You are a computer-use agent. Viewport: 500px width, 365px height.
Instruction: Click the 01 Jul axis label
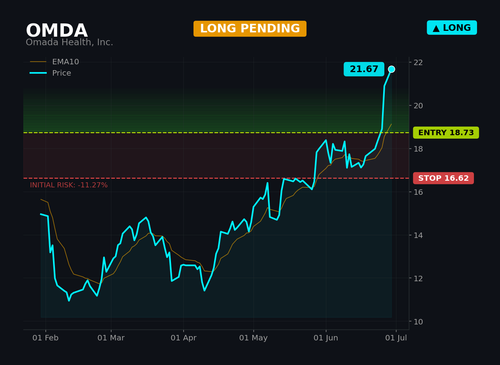coord(396,338)
